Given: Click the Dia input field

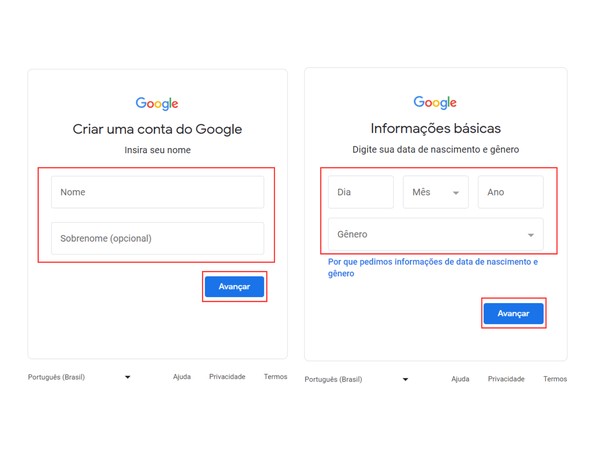Looking at the screenshot, I should (361, 192).
